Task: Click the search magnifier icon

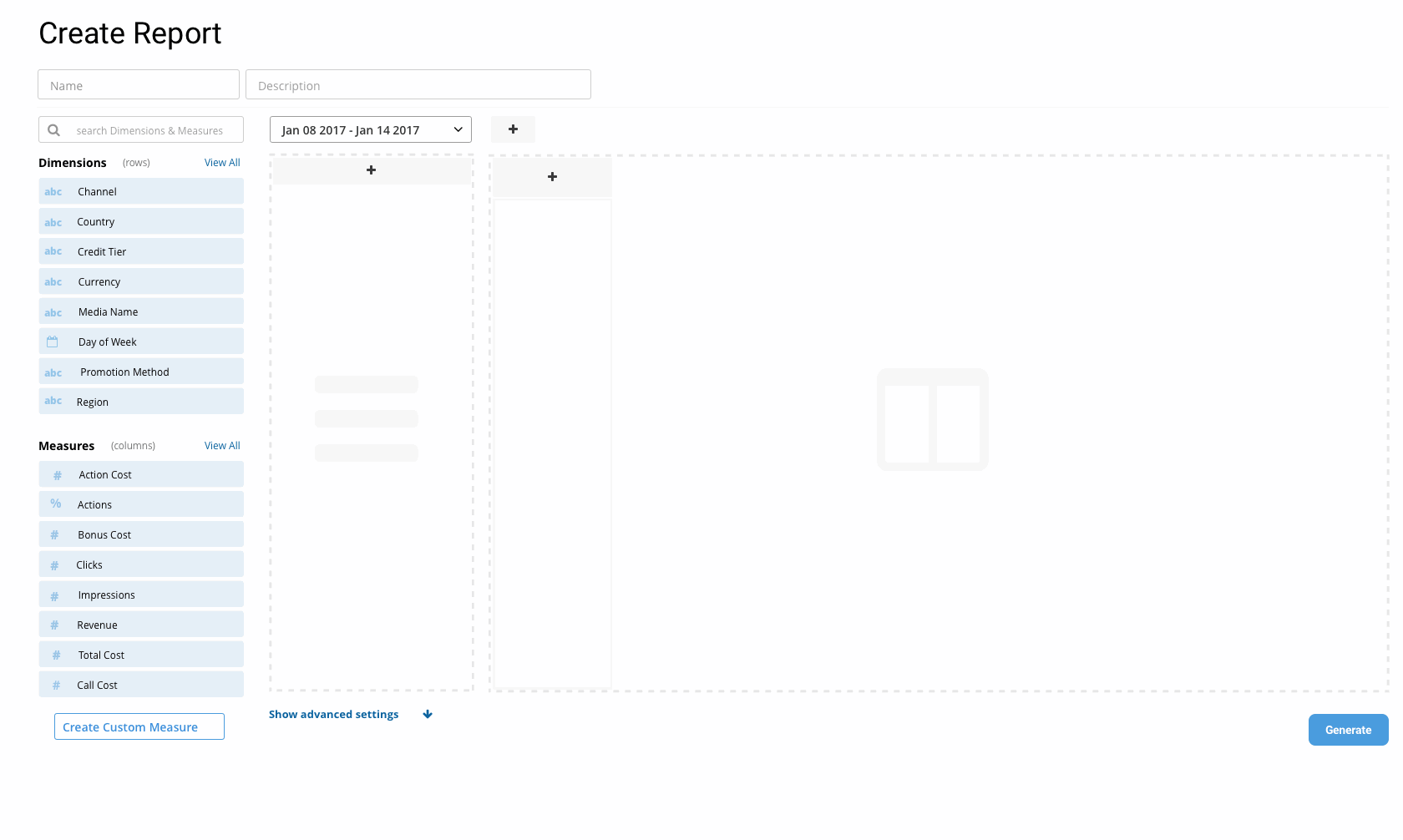Action: [53, 129]
